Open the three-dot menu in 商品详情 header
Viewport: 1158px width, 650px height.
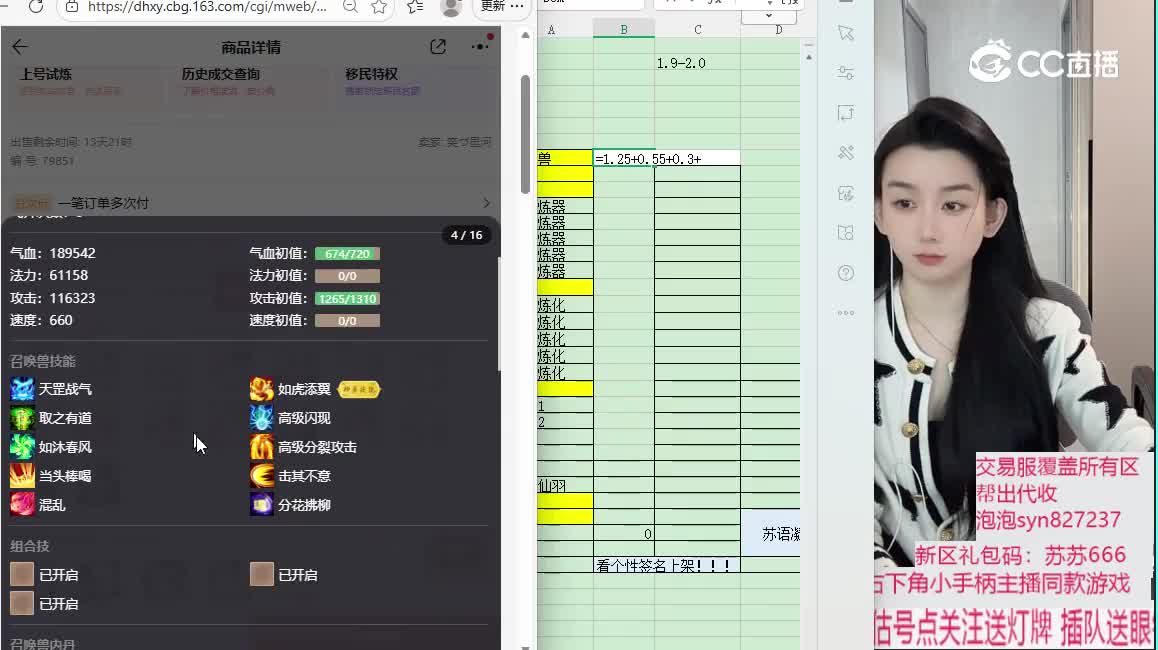[x=480, y=47]
